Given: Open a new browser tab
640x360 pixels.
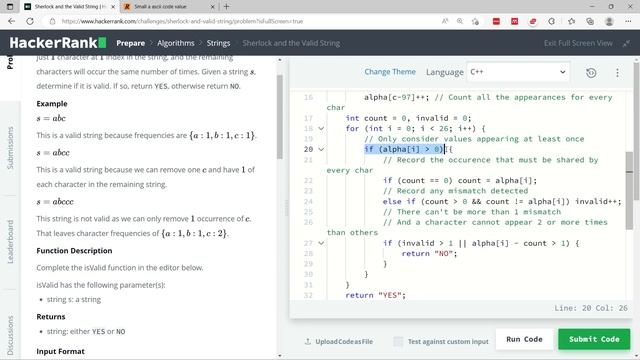Looking at the screenshot, I should pos(227,7).
